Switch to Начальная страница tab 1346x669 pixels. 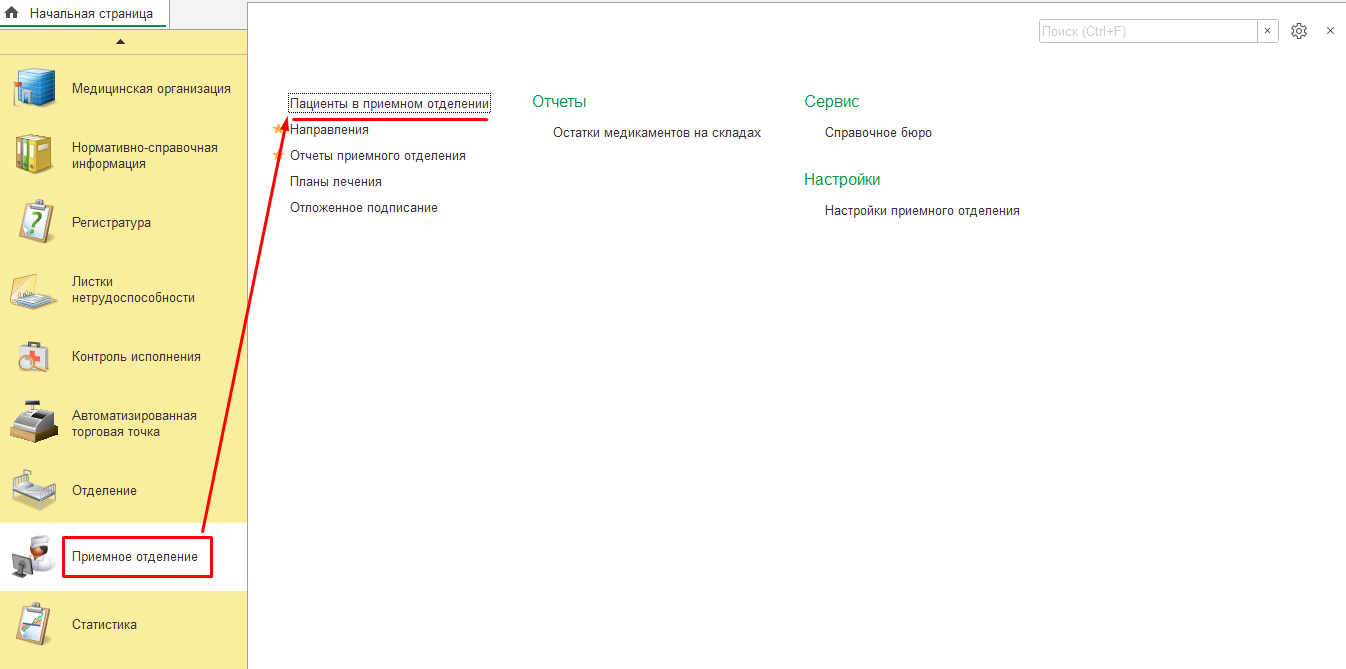84,14
